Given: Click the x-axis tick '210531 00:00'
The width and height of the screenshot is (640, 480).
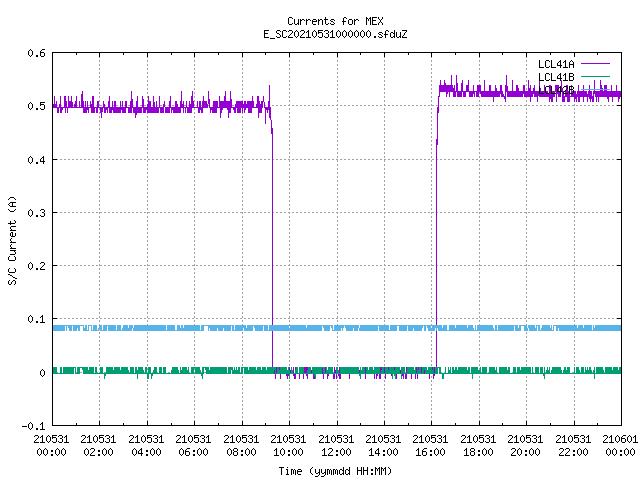Looking at the screenshot, I should click(x=51, y=446).
